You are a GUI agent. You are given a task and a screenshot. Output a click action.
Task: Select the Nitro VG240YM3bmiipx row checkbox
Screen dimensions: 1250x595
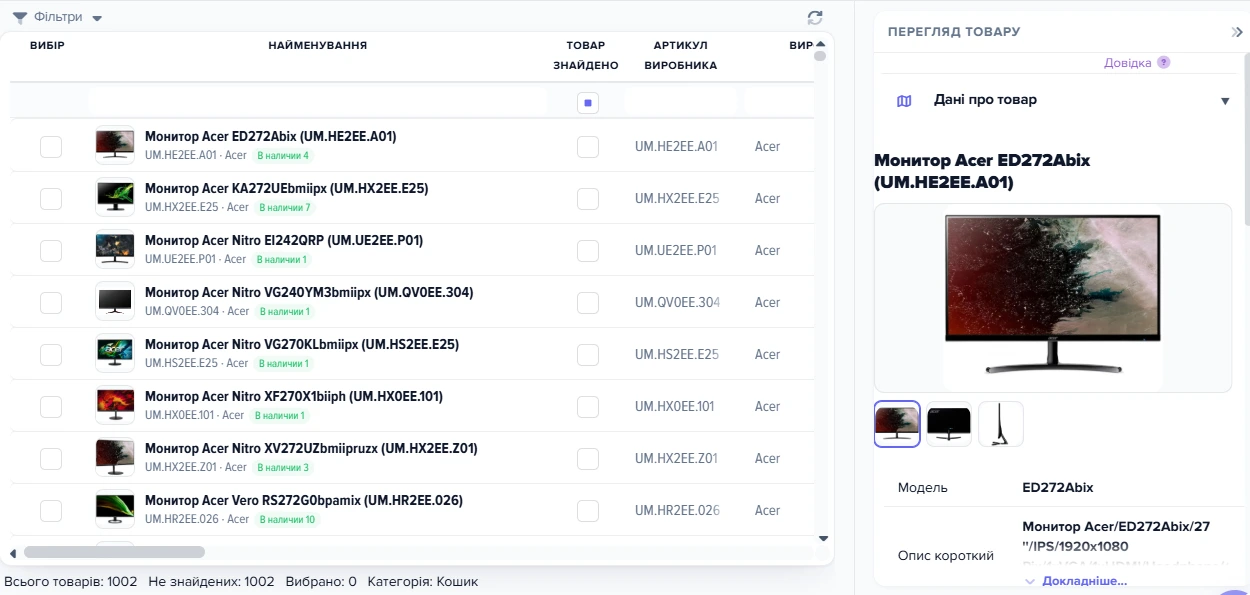(x=51, y=303)
